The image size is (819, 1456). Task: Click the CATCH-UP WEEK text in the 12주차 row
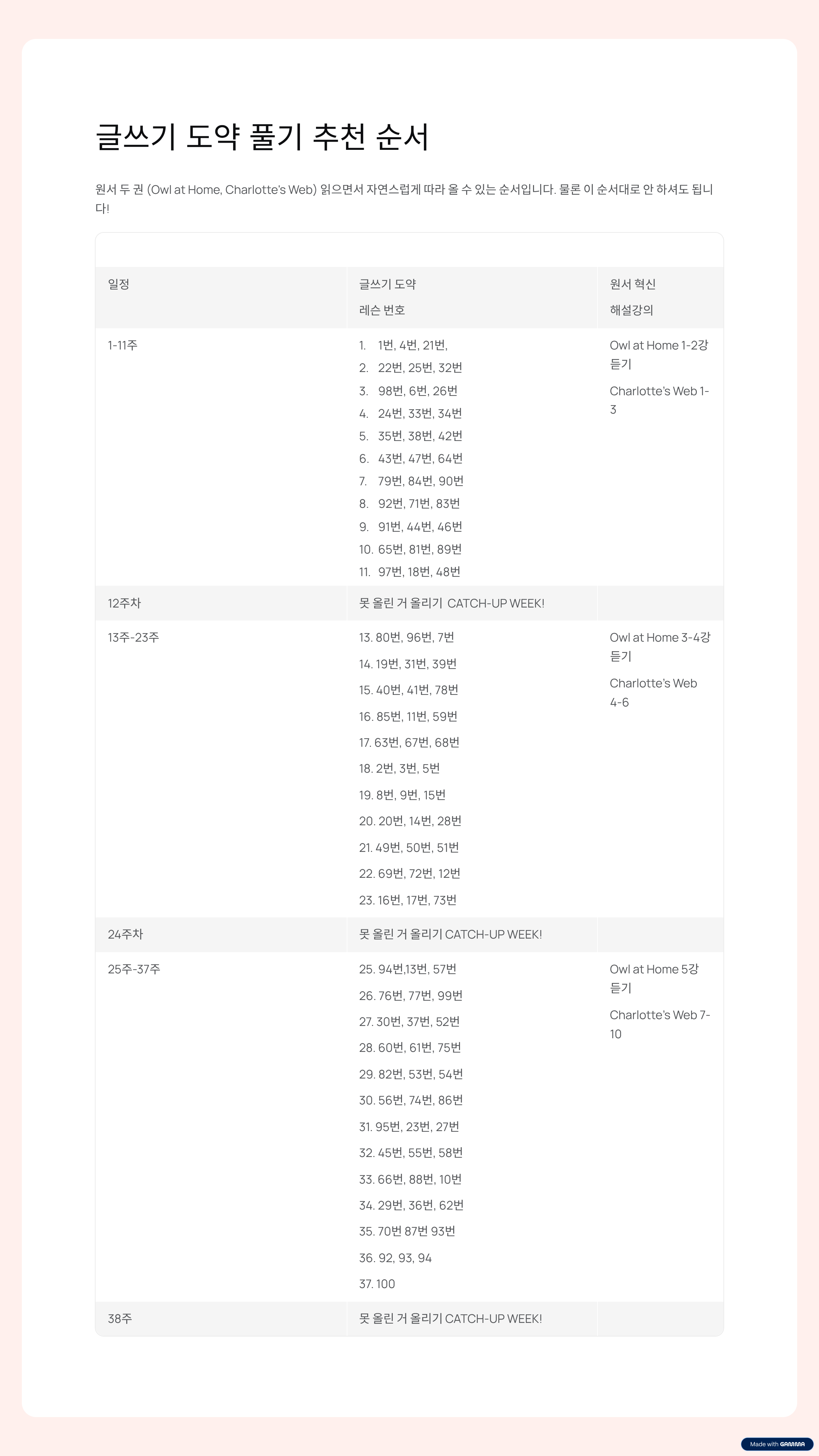point(496,603)
